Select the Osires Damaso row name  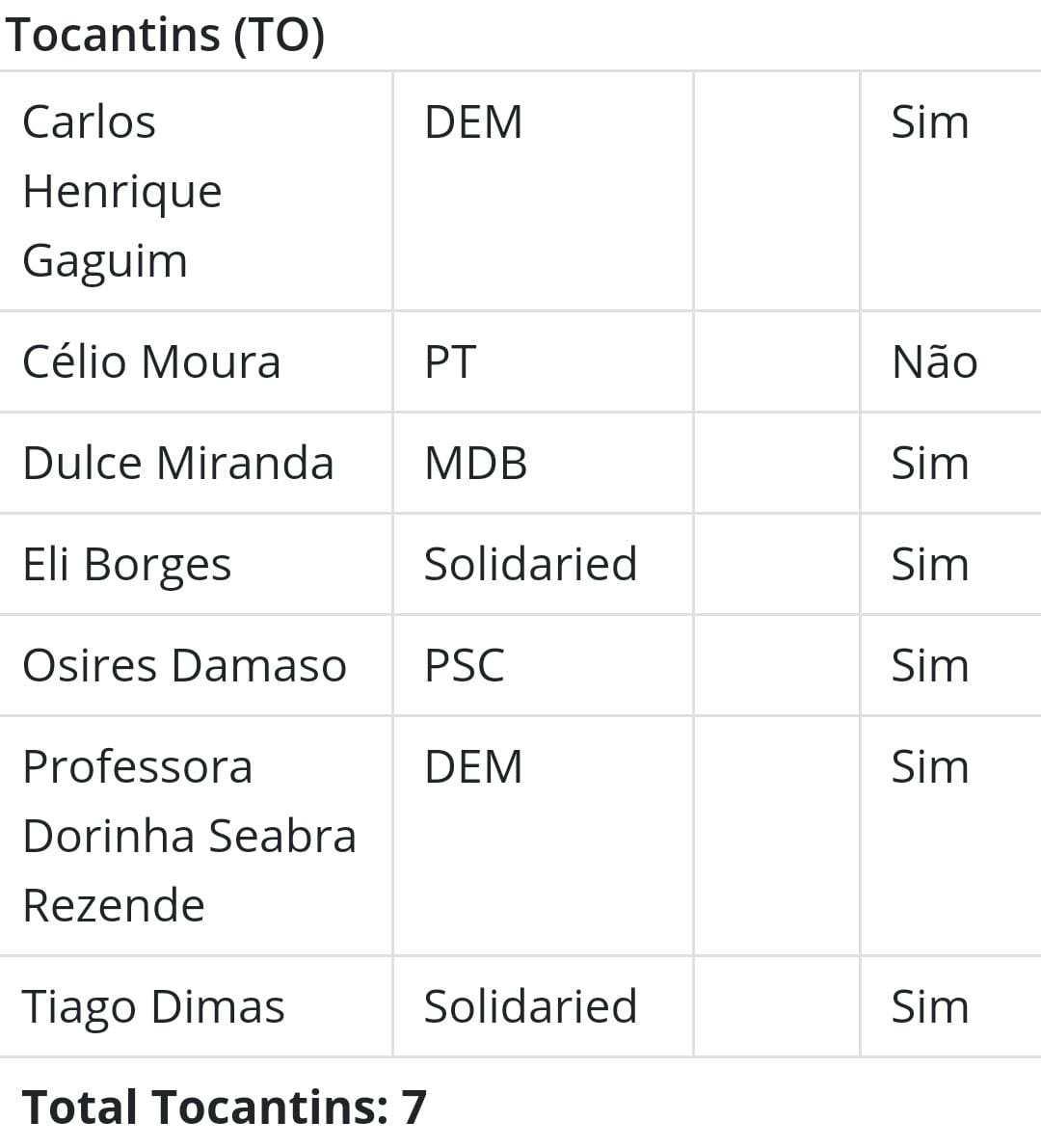[184, 666]
